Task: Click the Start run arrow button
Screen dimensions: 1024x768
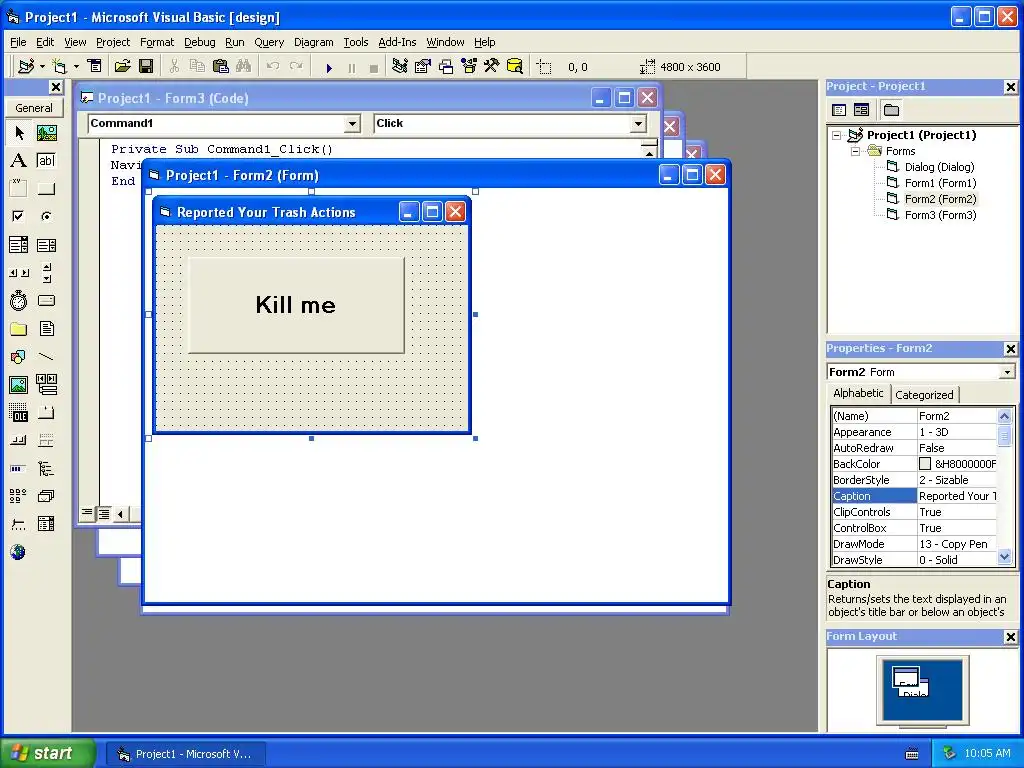Action: click(329, 67)
